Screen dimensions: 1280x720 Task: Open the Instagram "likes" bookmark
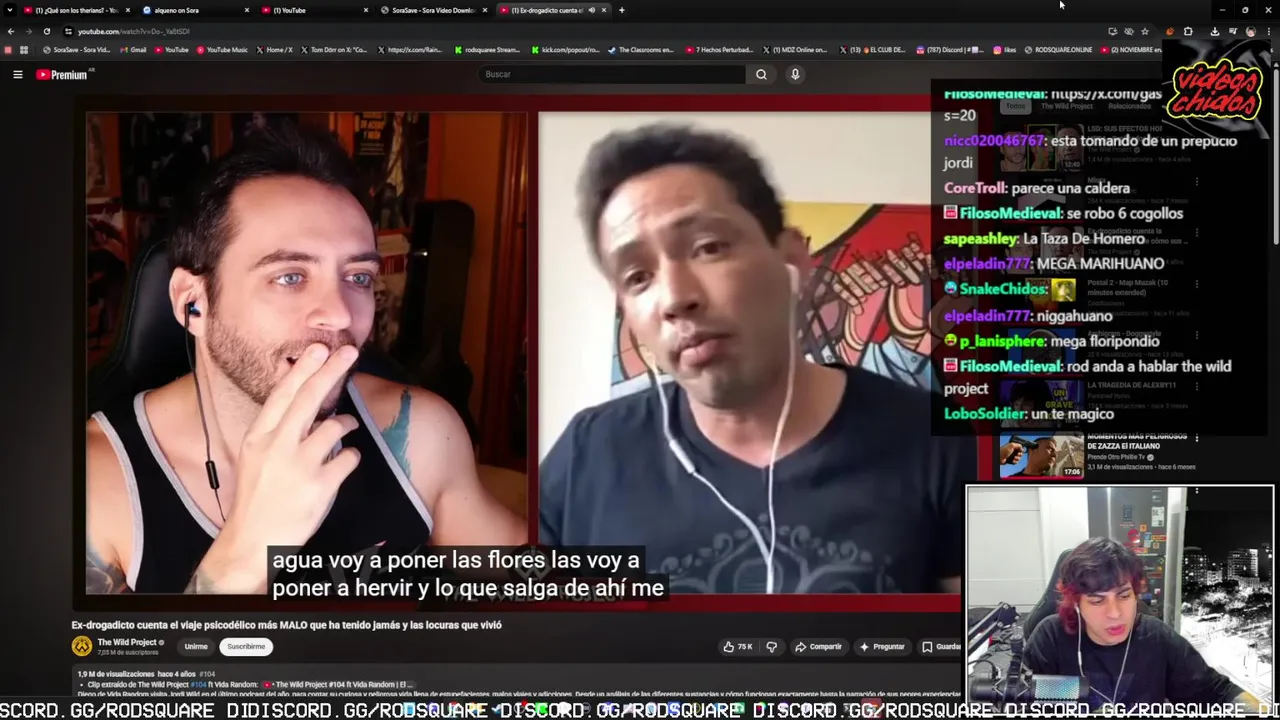pyautogui.click(x=1005, y=50)
